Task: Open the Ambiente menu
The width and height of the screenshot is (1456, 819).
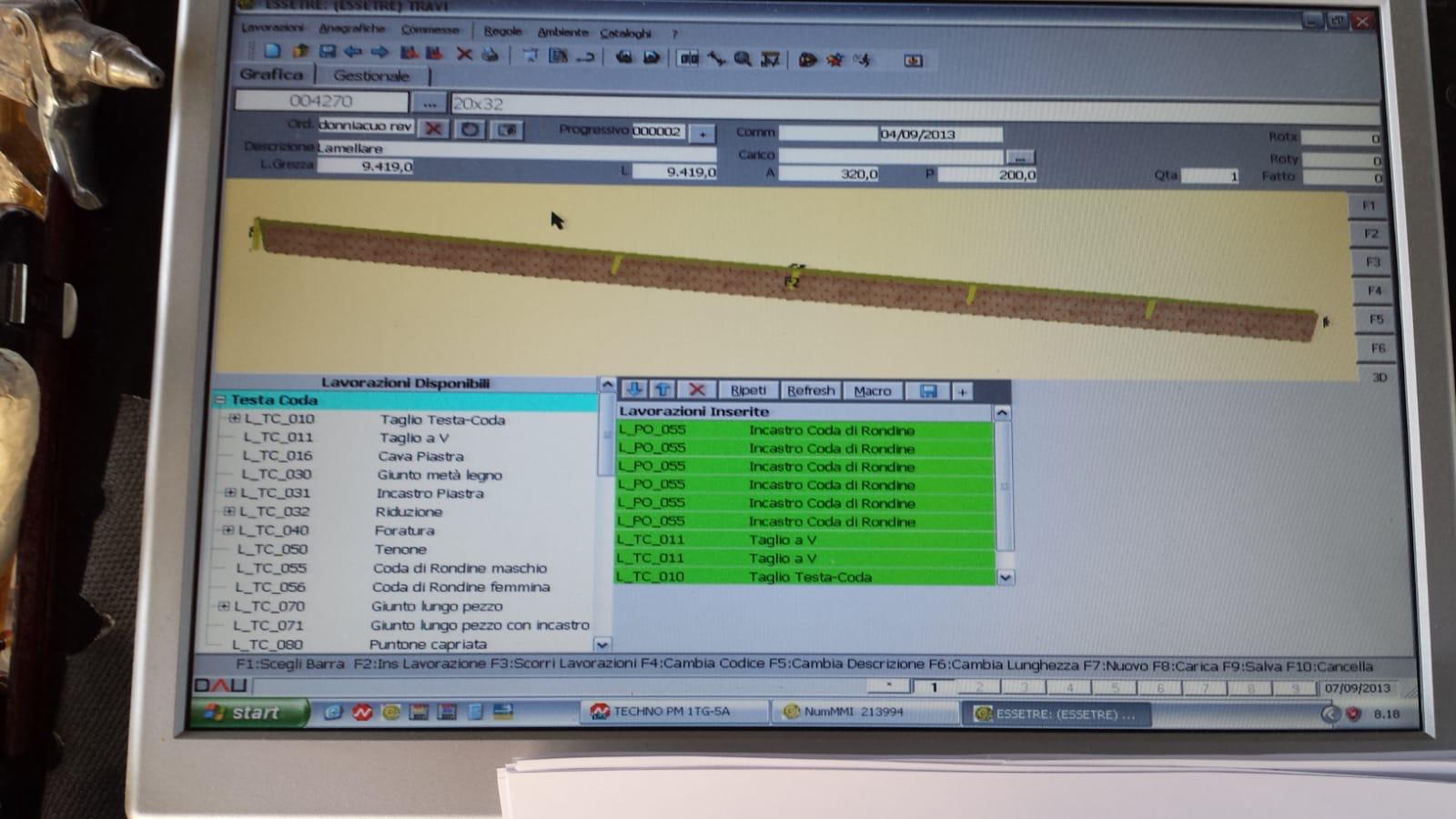Action: (x=562, y=32)
